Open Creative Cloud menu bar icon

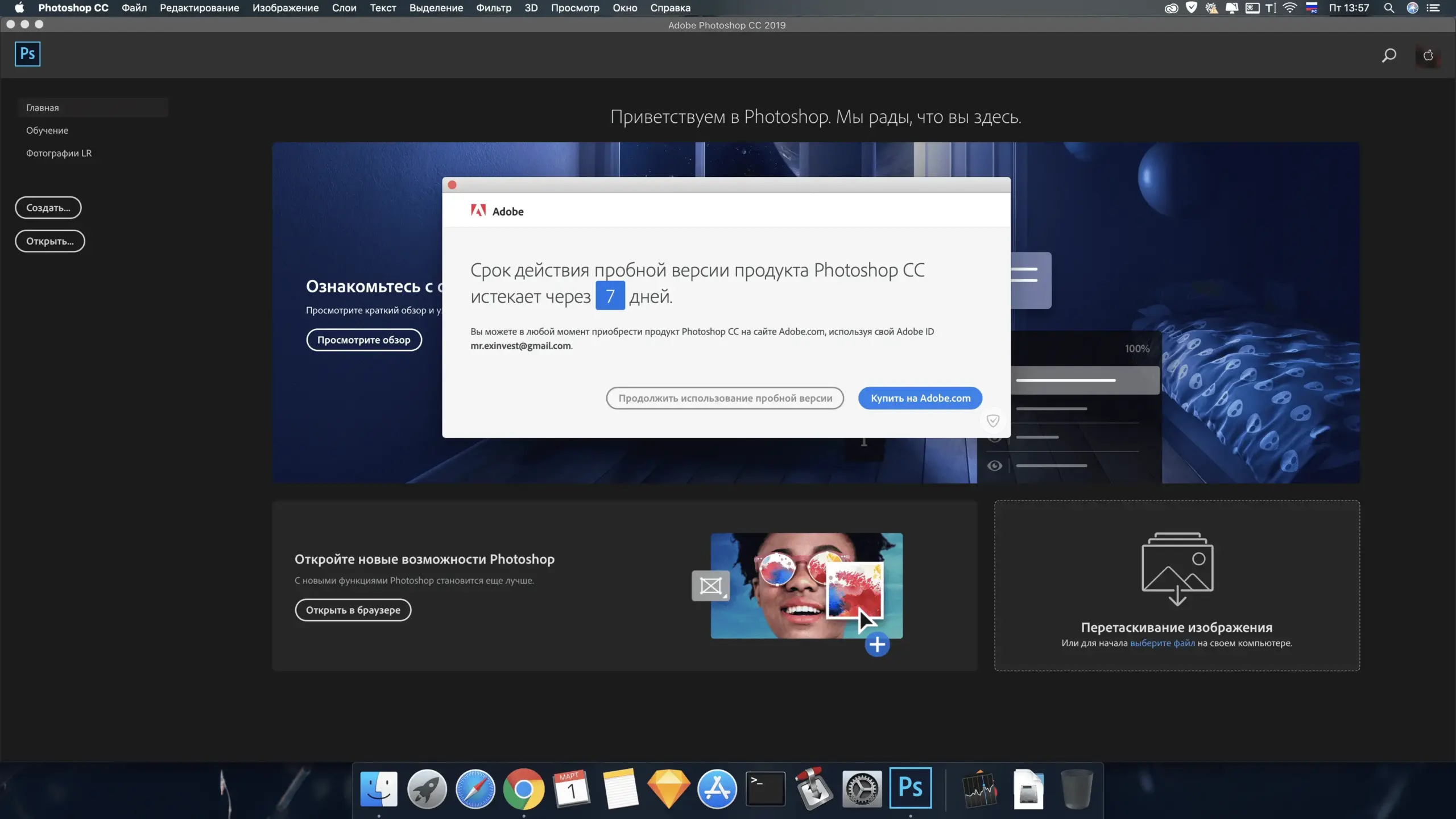coord(1171,8)
